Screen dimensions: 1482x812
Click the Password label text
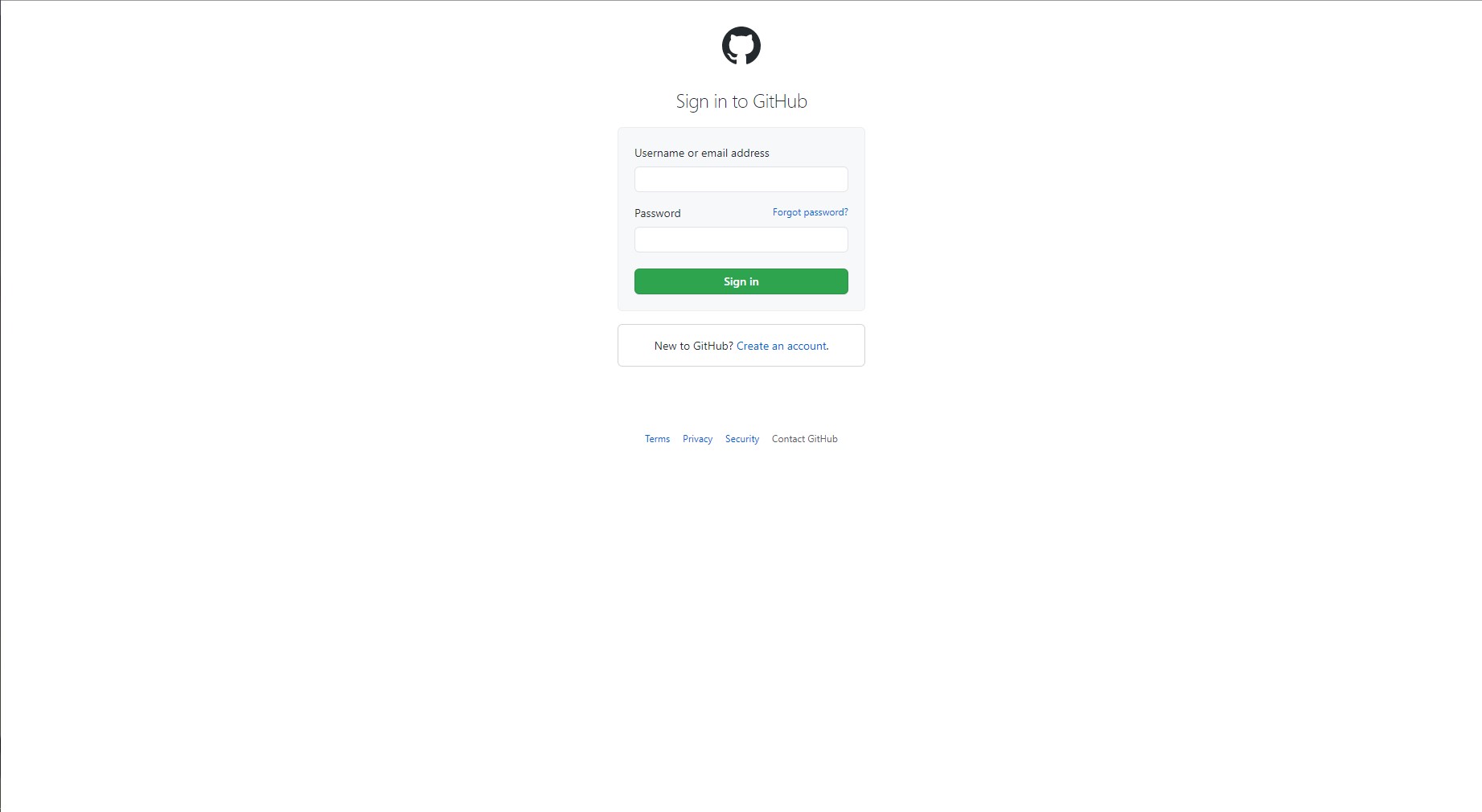(657, 213)
